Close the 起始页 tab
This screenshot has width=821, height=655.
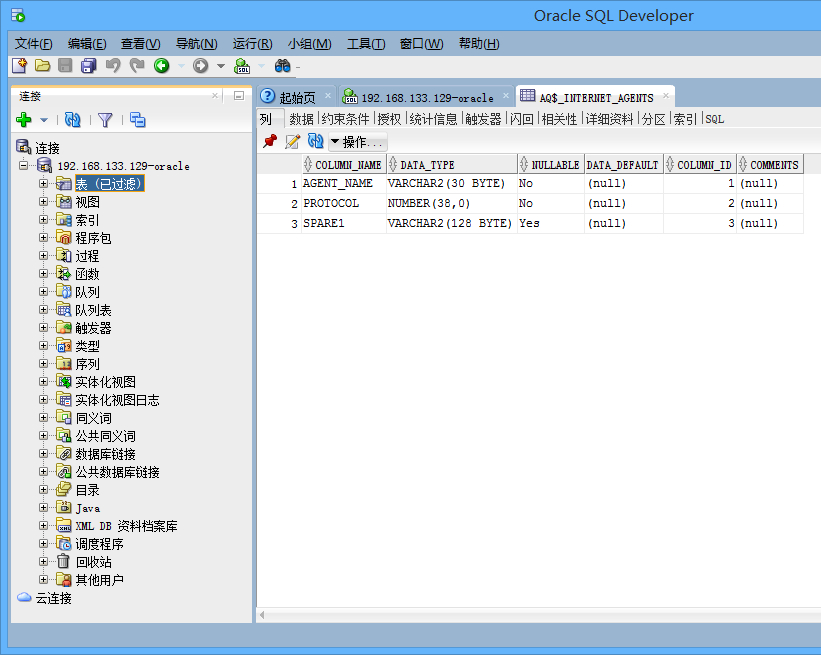328,96
